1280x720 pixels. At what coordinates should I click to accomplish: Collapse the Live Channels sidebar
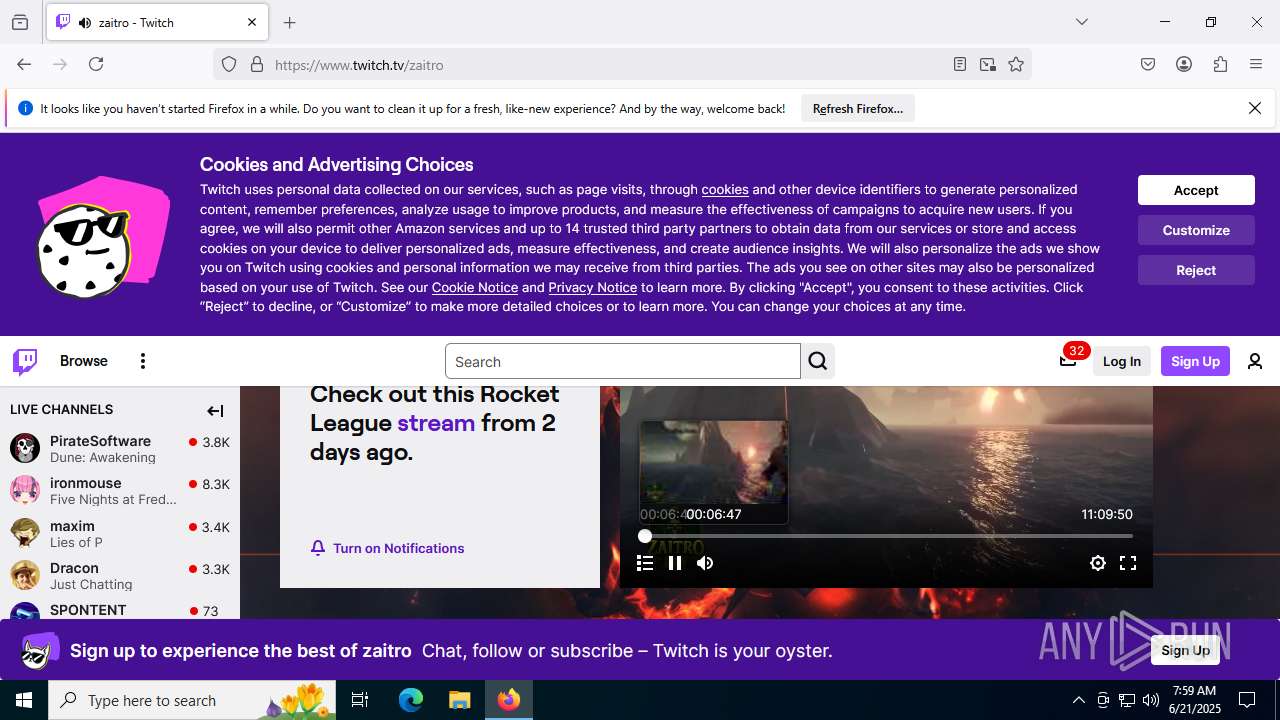(215, 410)
